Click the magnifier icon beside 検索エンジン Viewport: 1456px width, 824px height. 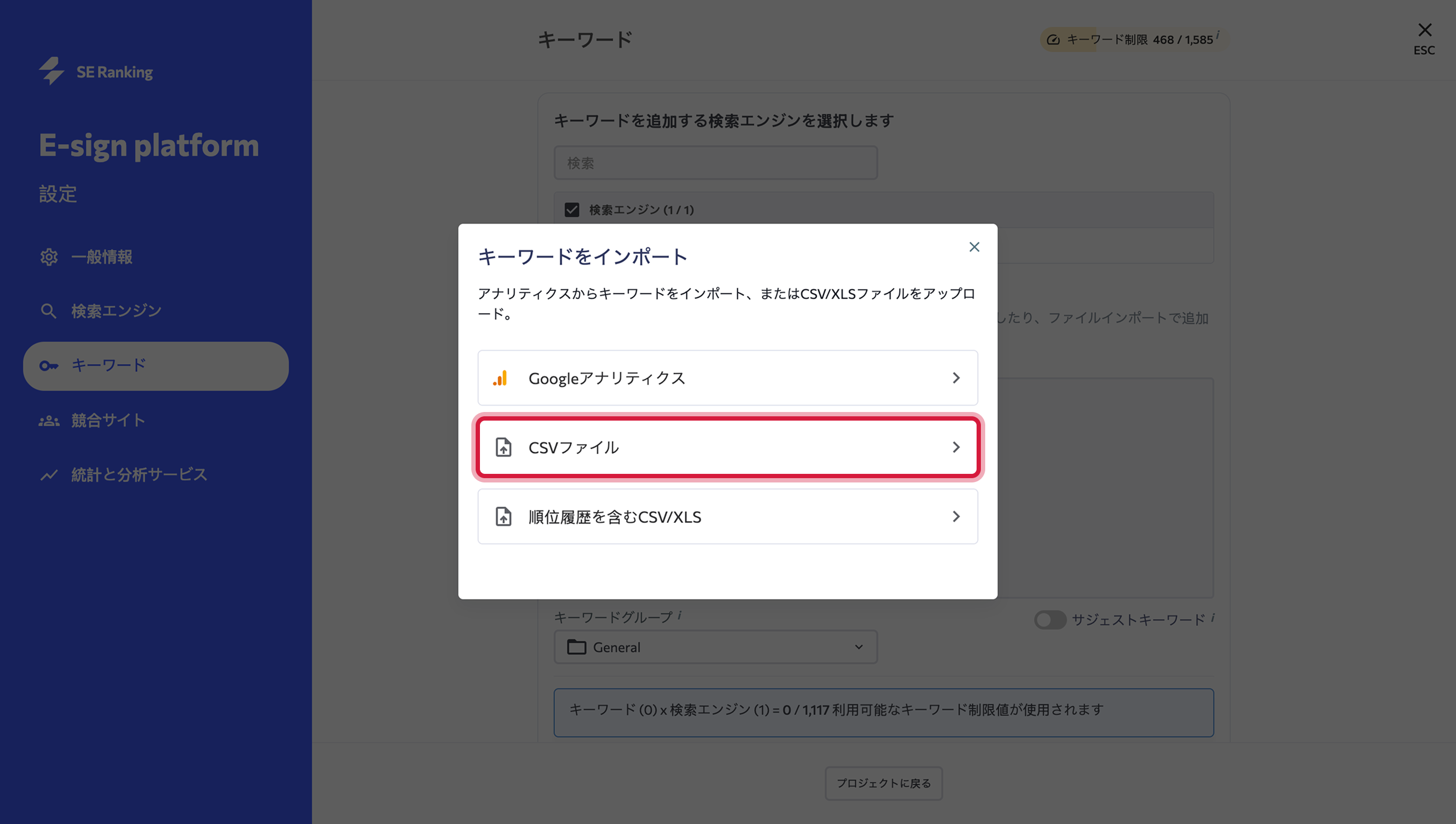48,311
